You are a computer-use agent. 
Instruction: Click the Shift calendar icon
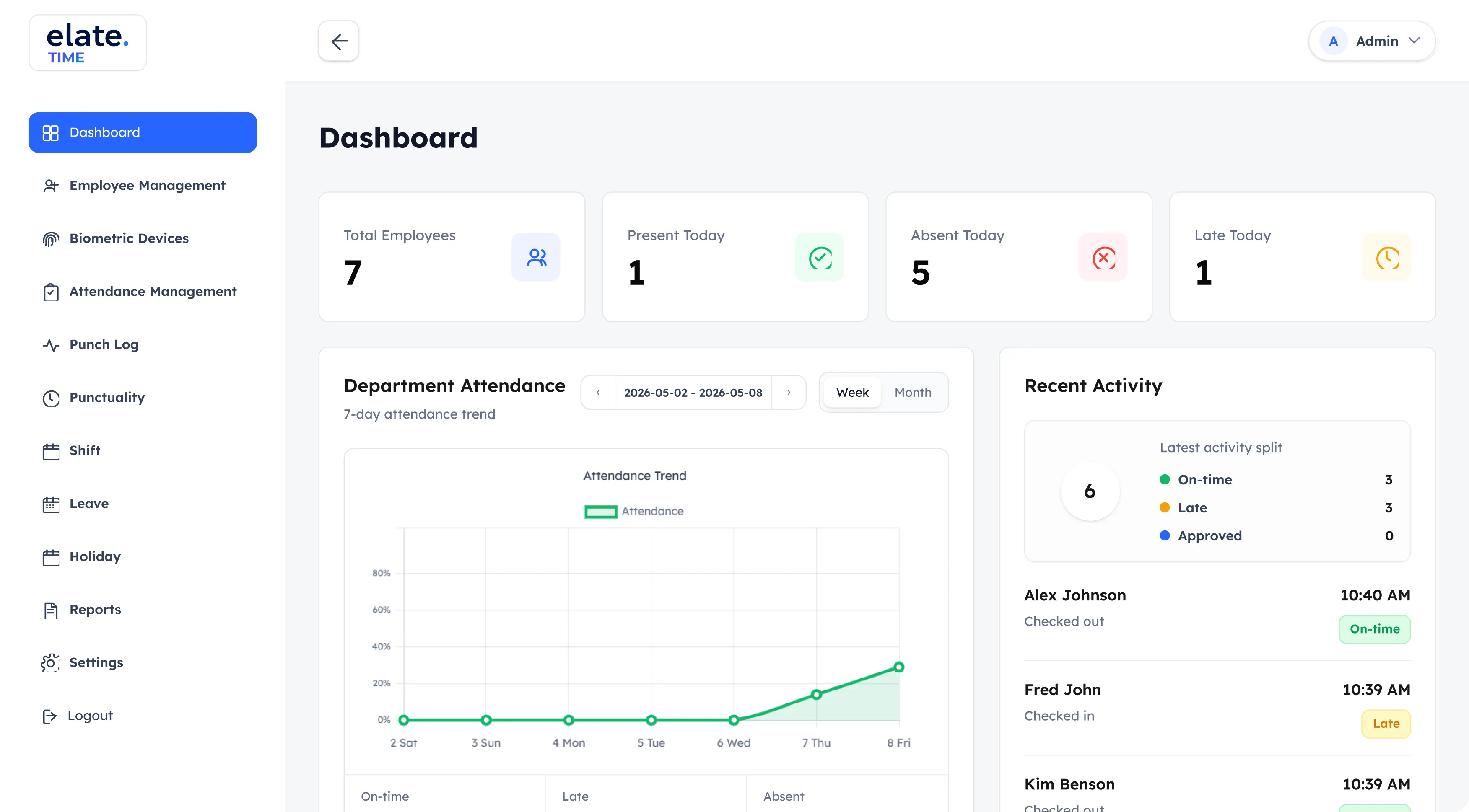coord(51,451)
